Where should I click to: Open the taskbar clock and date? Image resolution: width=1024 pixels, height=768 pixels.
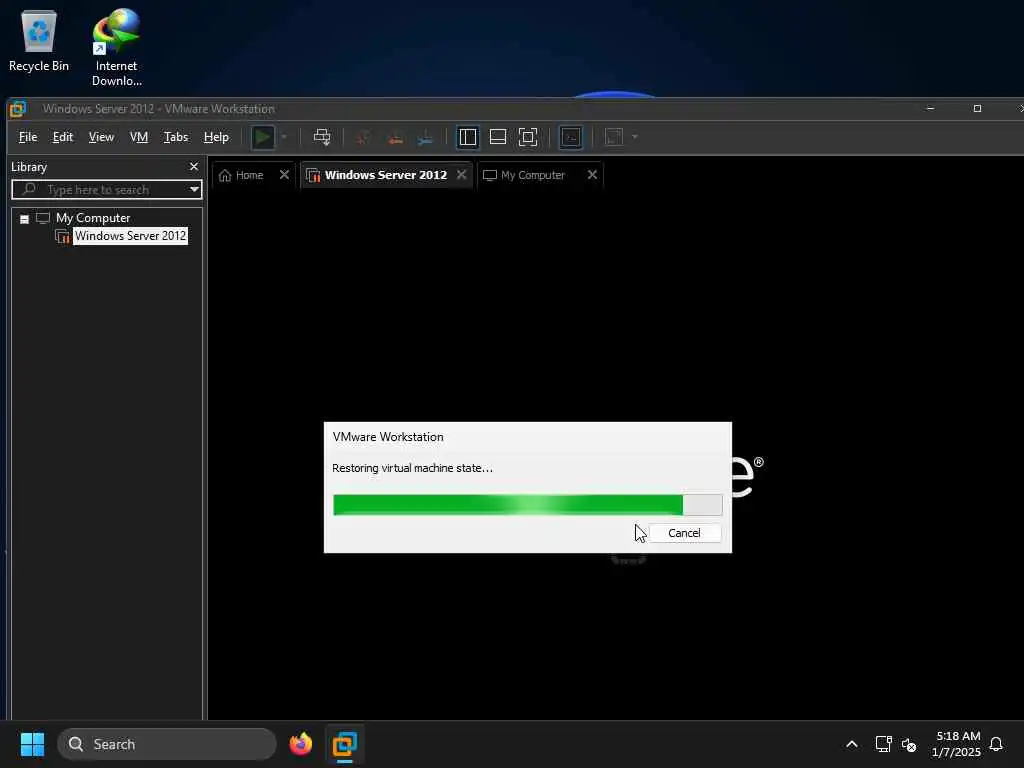tap(956, 744)
